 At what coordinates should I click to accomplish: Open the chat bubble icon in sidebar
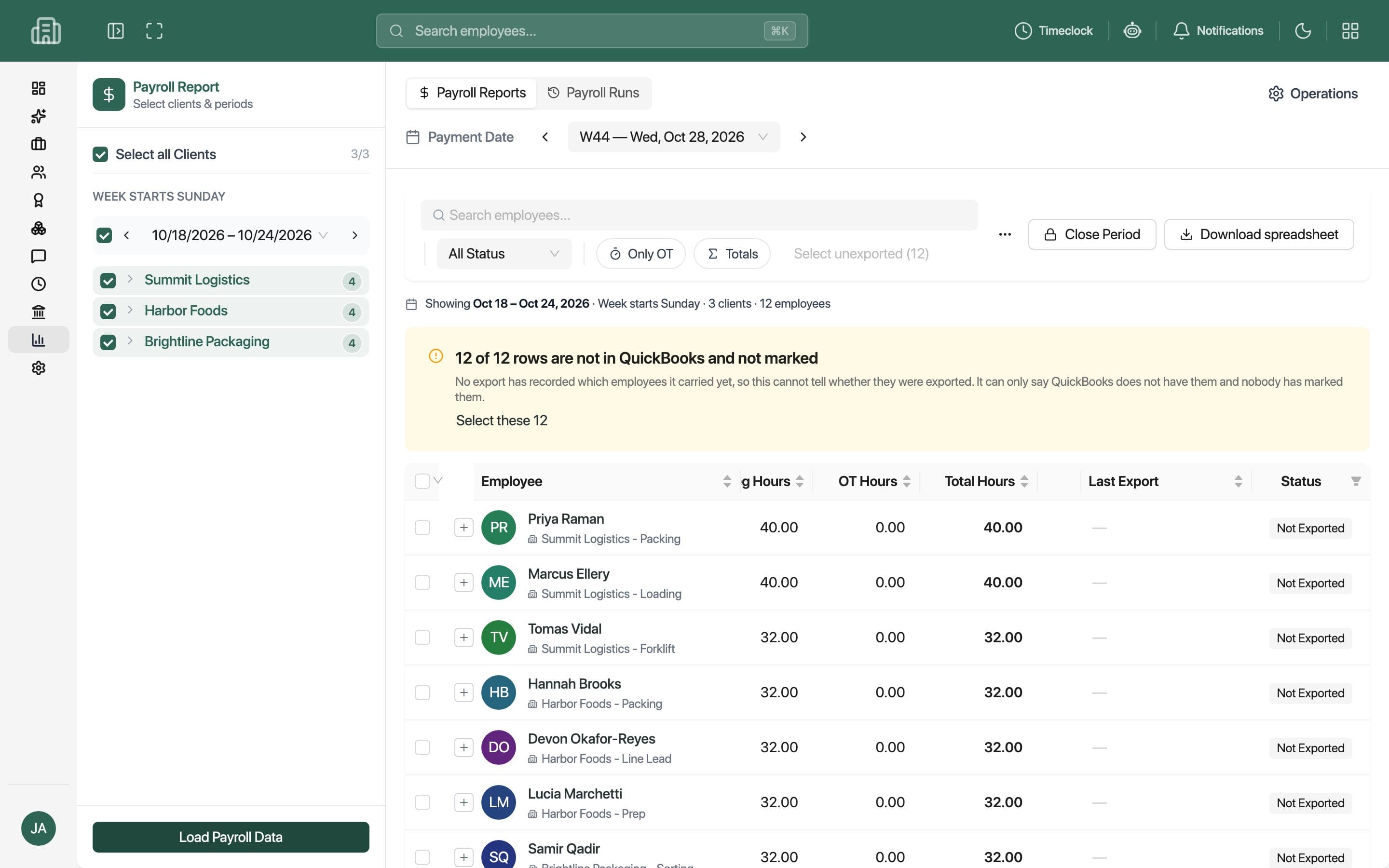(39, 256)
